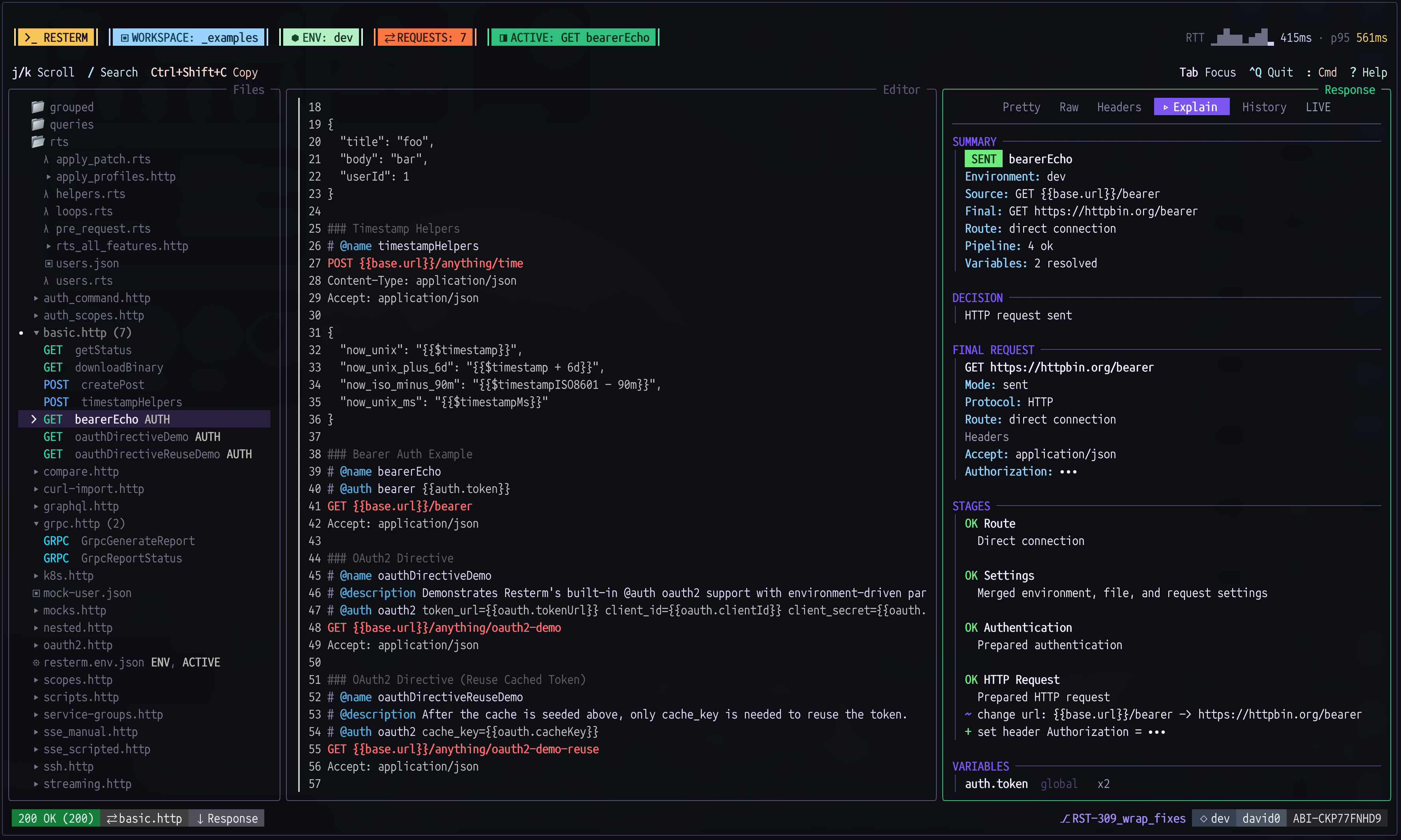The image size is (1401, 840).
Task: Expand auth_command.http
Action: tap(36, 298)
